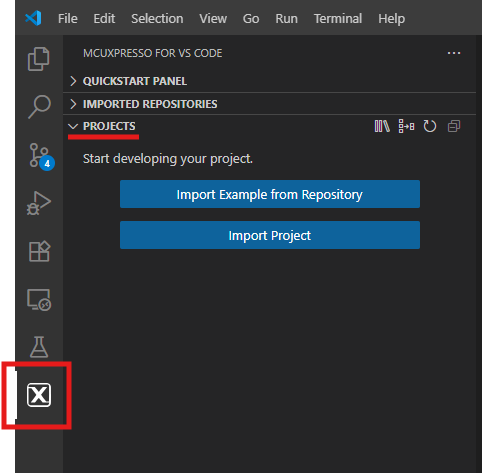Open Source Control view with badge 4
This screenshot has width=482, height=473.
(41, 156)
